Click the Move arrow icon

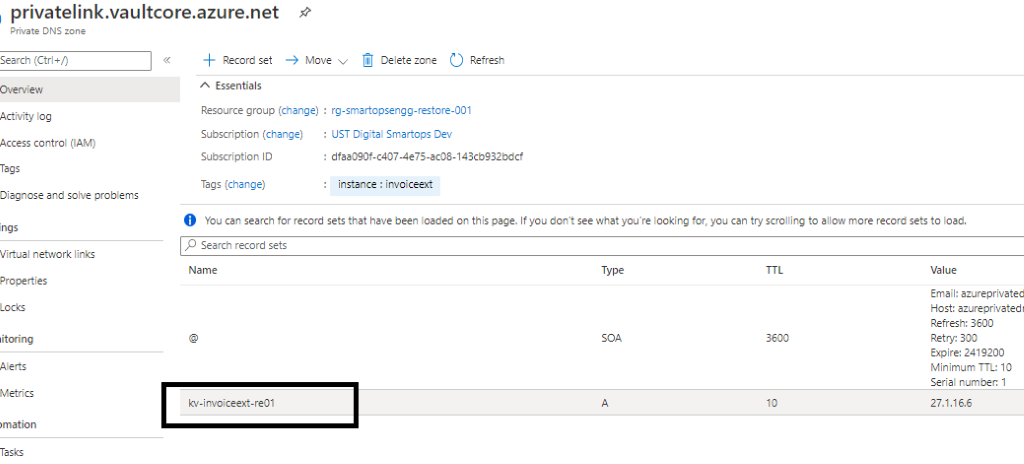tap(292, 60)
